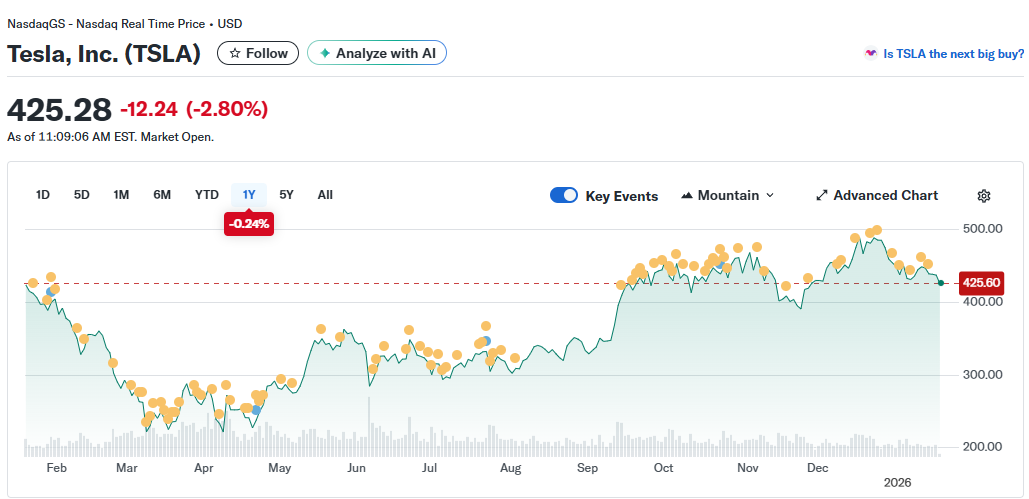Switch chart to 1M range
The width and height of the screenshot is (1029, 499).
121,195
